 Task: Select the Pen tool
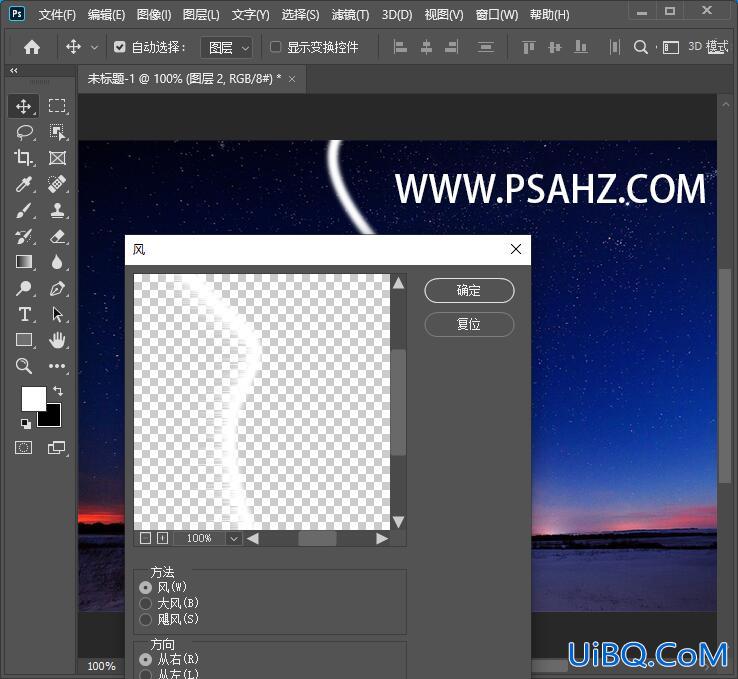57,288
